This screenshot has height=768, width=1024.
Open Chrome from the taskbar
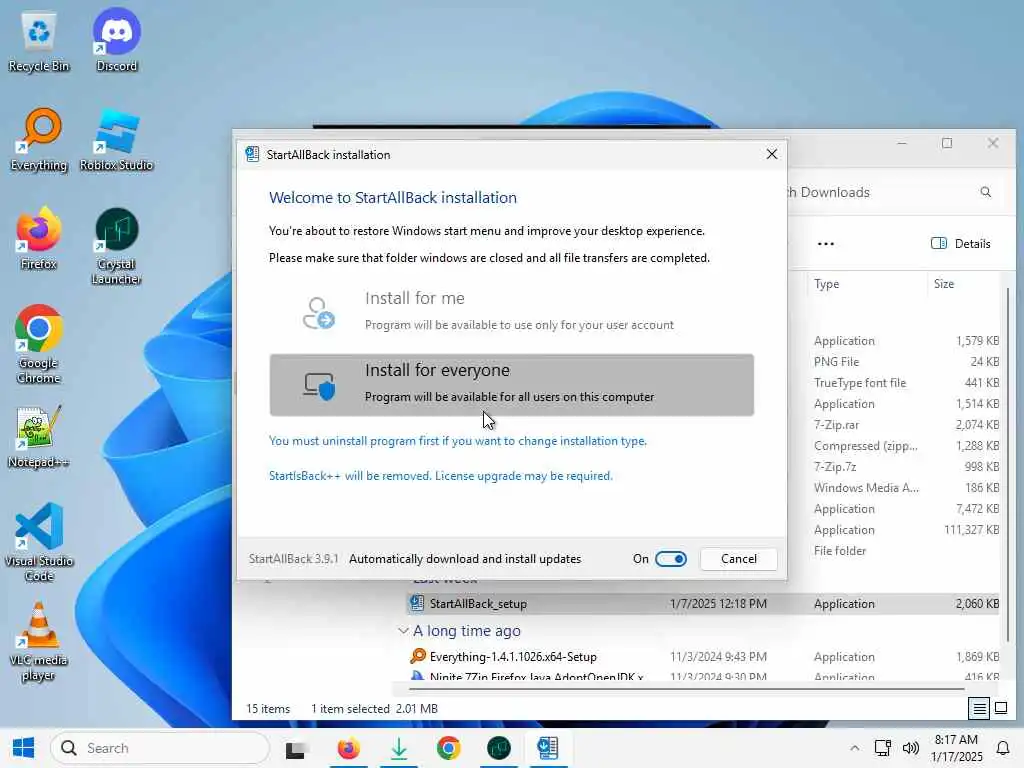(449, 748)
